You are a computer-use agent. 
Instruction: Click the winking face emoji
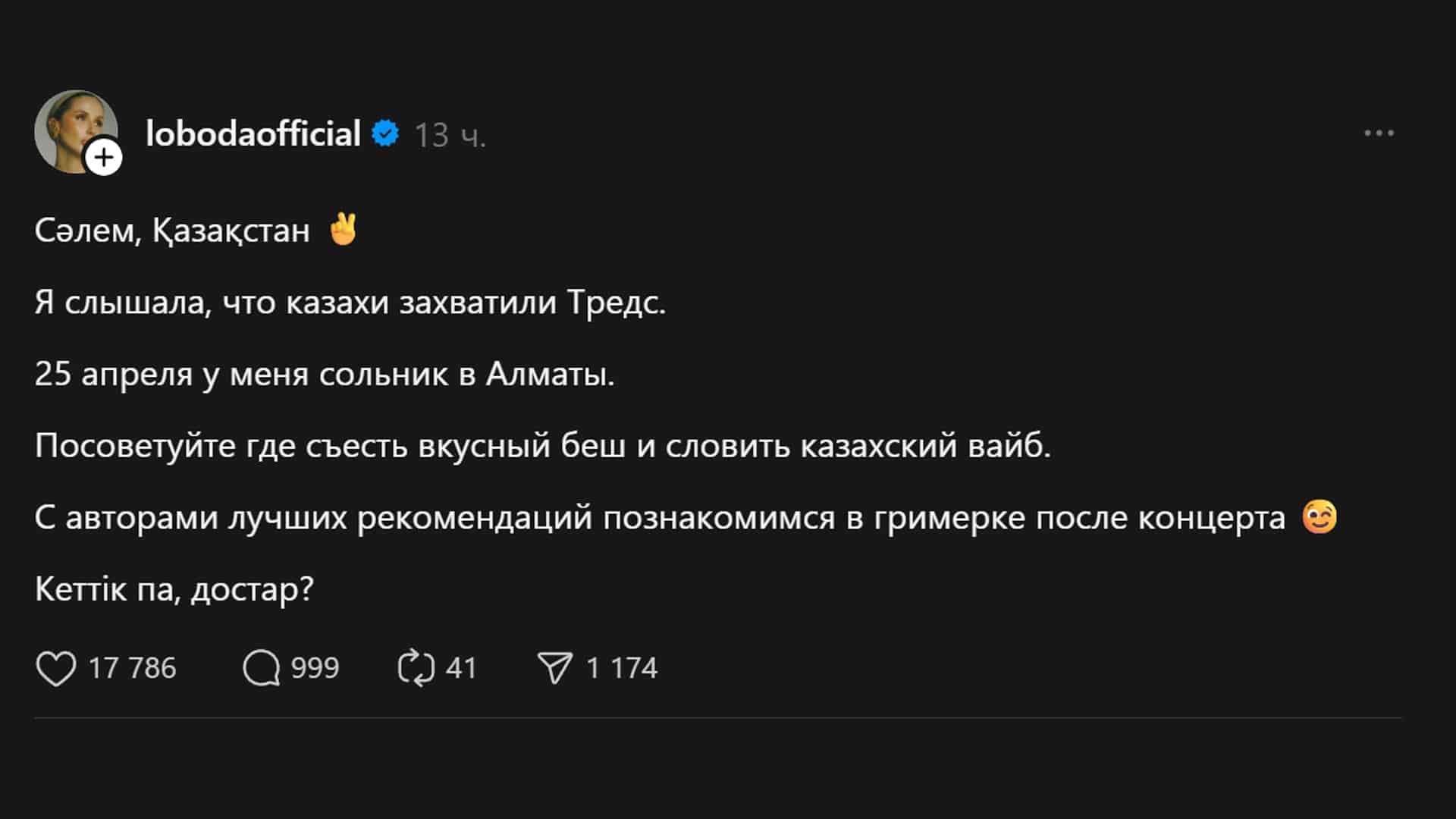tap(1319, 517)
